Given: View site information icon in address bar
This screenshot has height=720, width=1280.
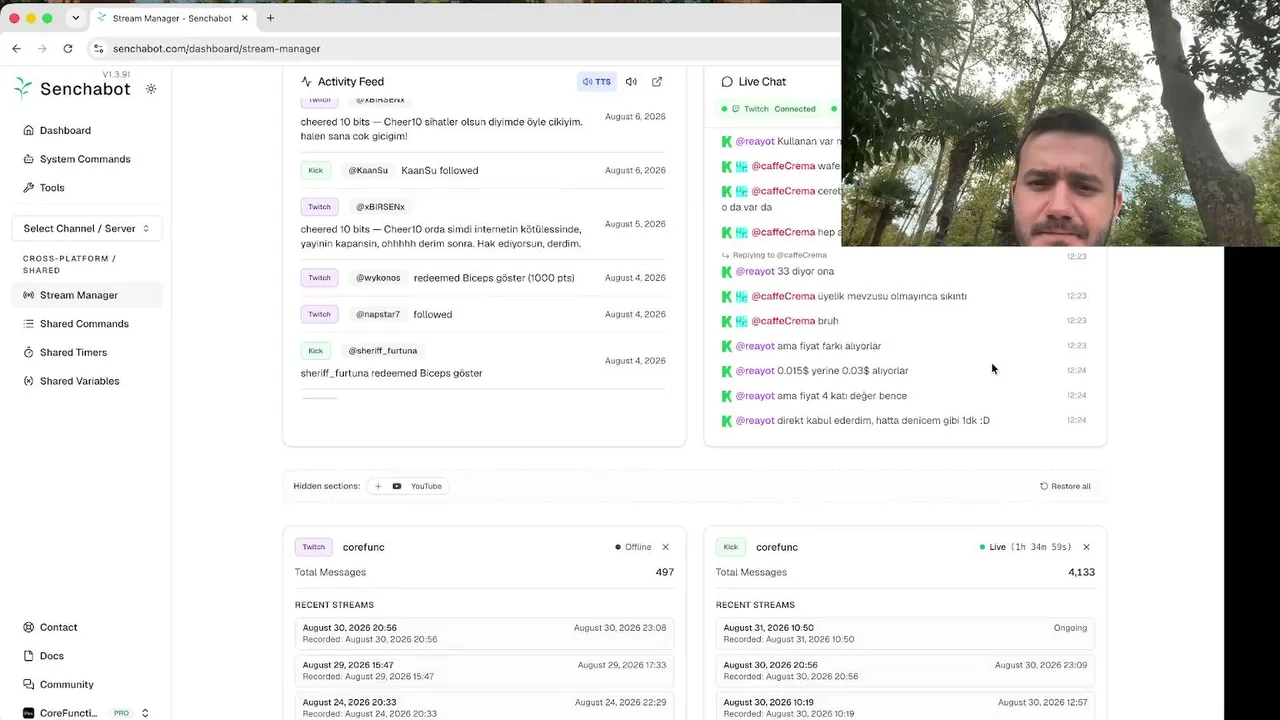Looking at the screenshot, I should tap(98, 48).
